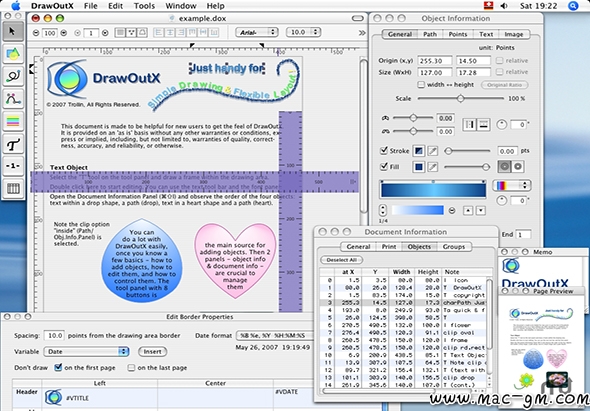Click the align top edges icon

pos(192,32)
